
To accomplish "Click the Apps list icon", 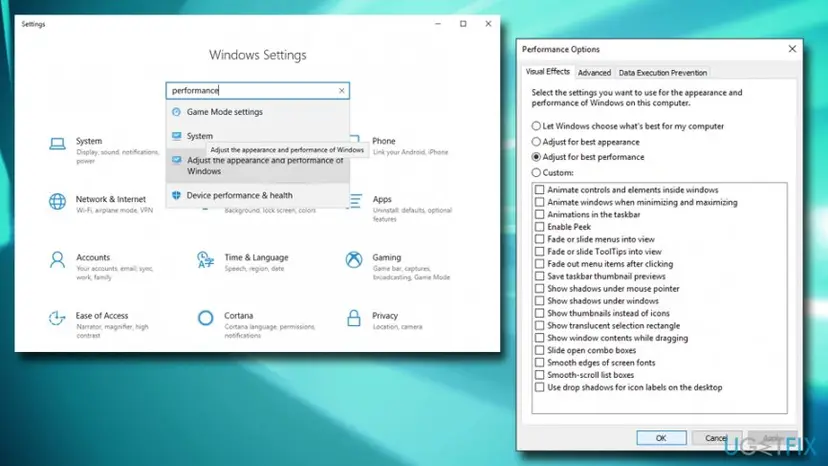I will tap(355, 201).
